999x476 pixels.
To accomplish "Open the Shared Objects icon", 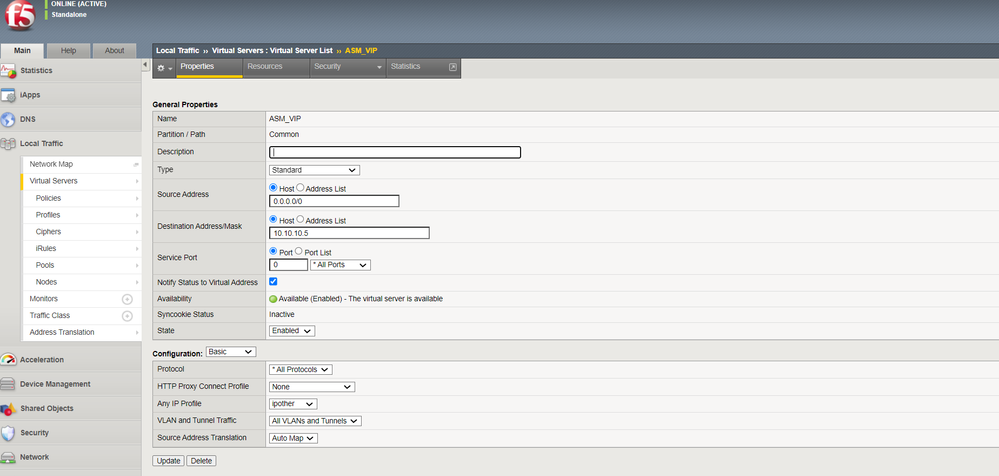I will (x=8, y=408).
